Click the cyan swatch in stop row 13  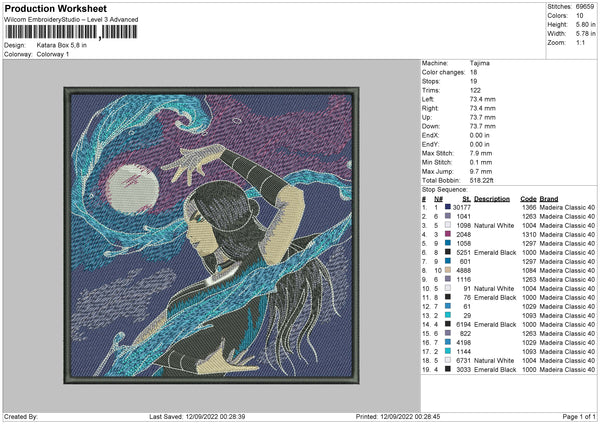coord(448,315)
